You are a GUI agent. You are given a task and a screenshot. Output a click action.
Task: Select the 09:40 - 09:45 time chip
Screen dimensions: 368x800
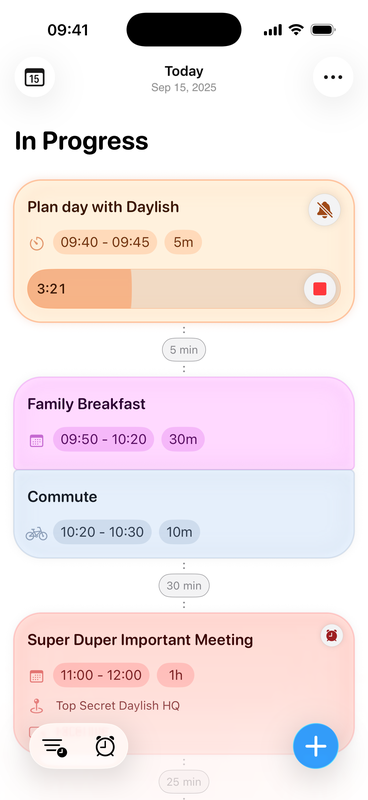point(105,242)
